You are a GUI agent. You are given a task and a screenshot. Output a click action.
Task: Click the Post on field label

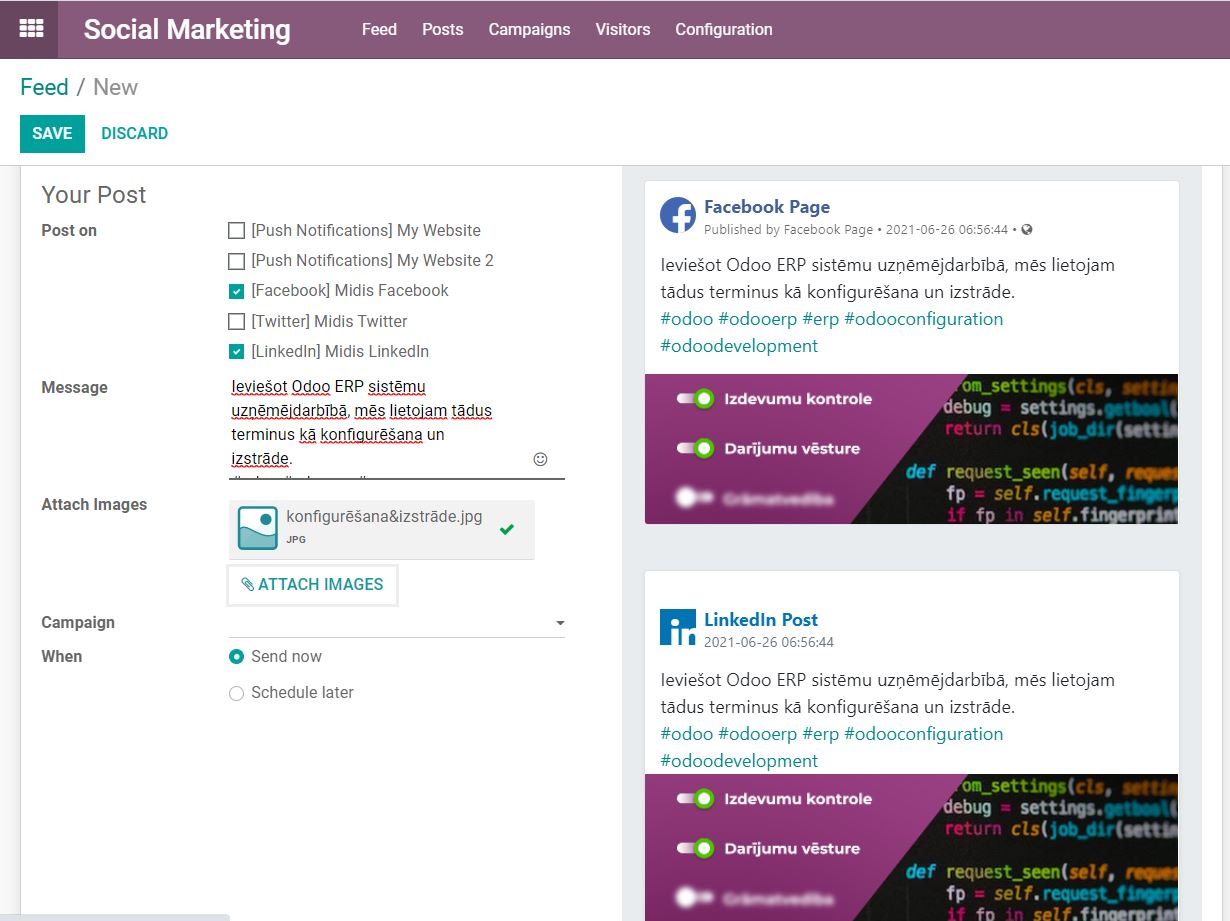69,231
